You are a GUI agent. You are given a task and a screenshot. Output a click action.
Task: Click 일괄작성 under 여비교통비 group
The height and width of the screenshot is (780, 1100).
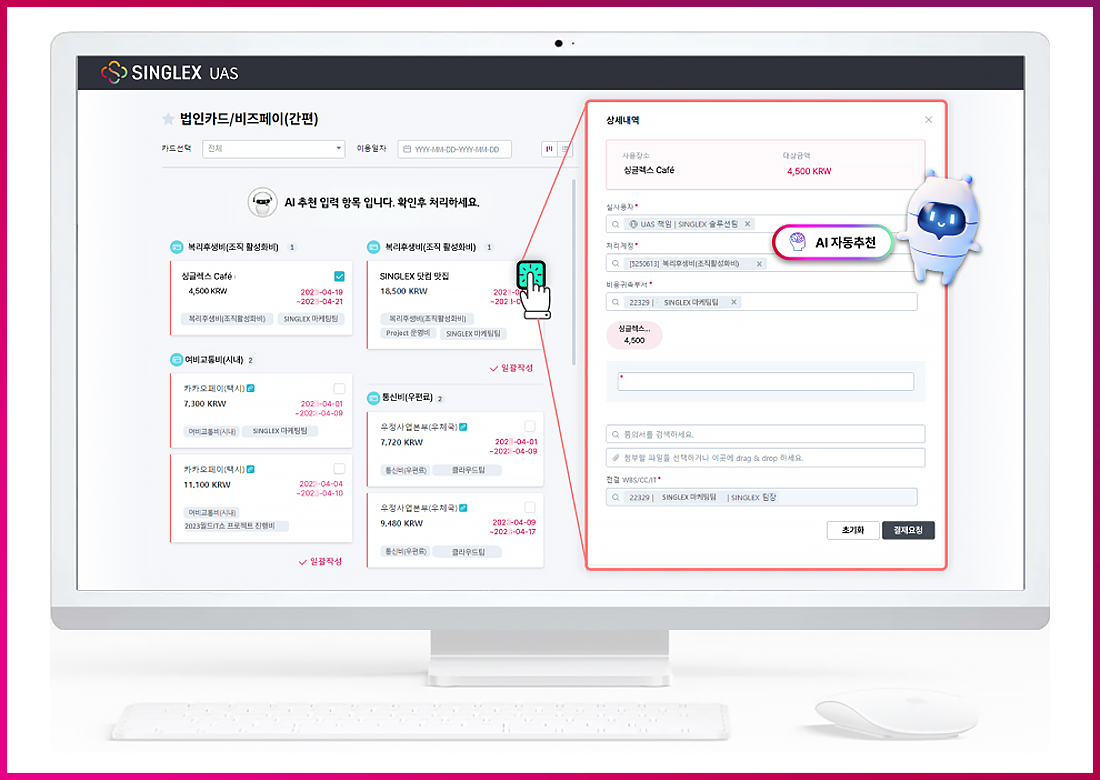click(321, 562)
